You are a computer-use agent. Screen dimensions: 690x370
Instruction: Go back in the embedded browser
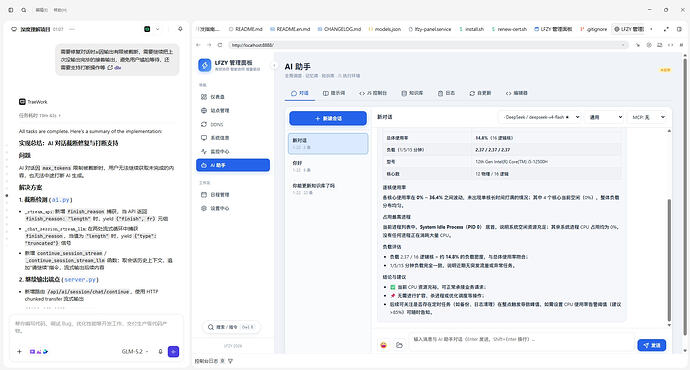point(198,45)
